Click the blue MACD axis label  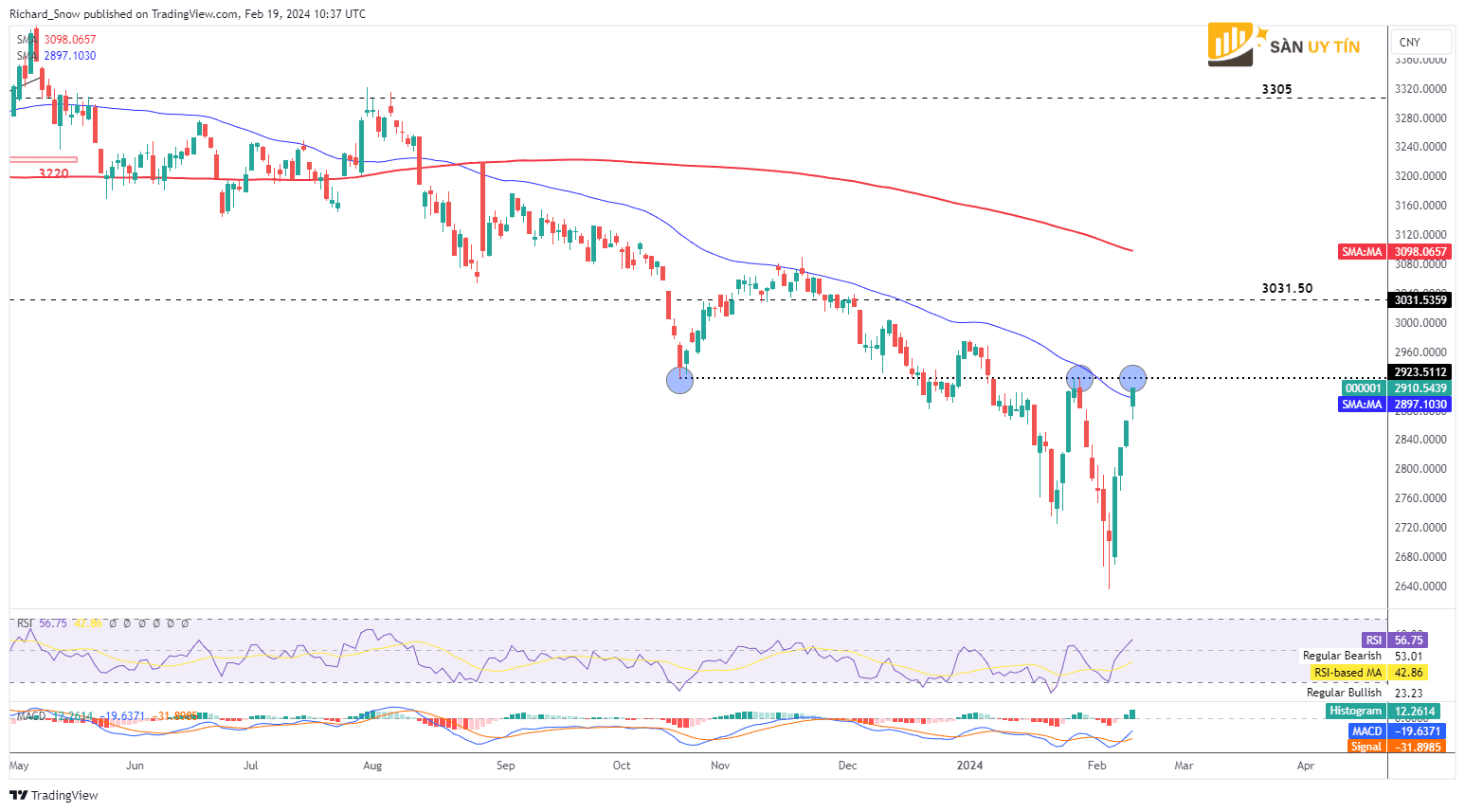click(x=1366, y=731)
